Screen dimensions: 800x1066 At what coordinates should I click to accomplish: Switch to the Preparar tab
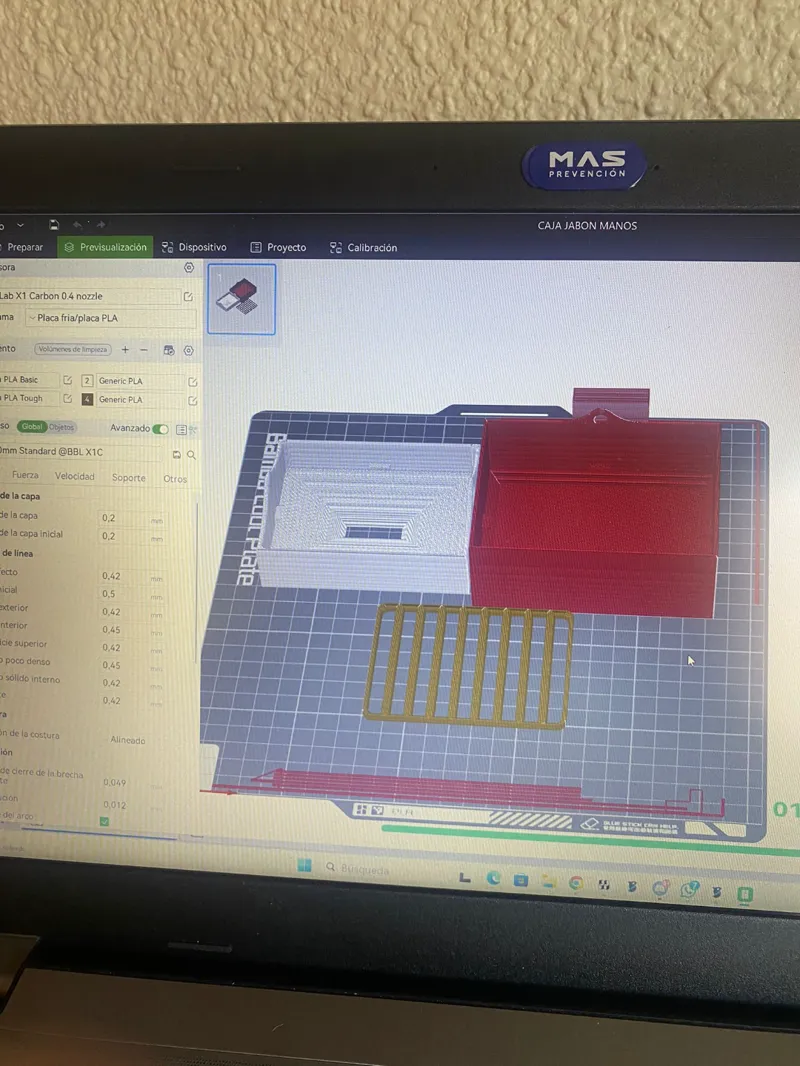24,247
